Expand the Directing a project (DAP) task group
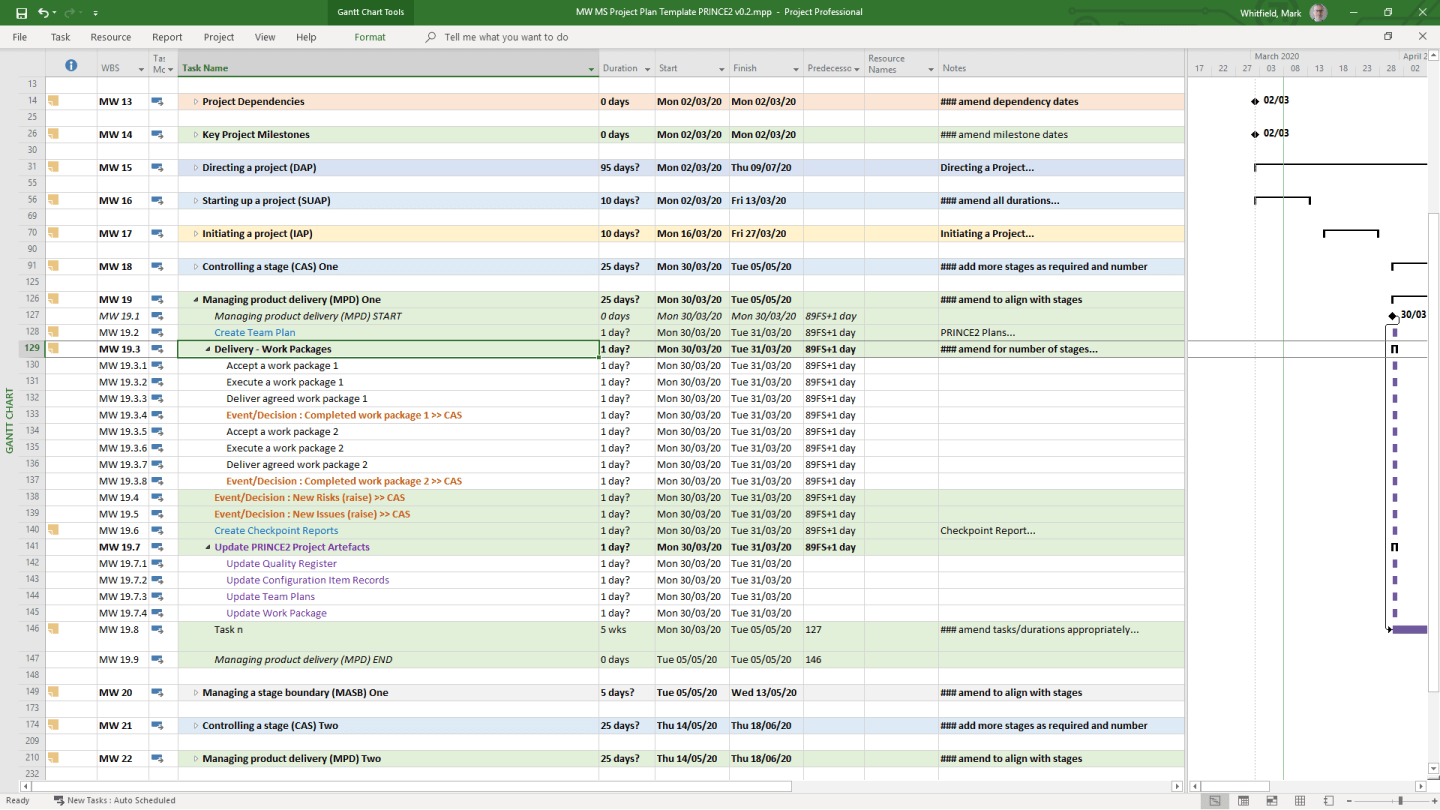This screenshot has width=1440, height=810. [x=197, y=167]
